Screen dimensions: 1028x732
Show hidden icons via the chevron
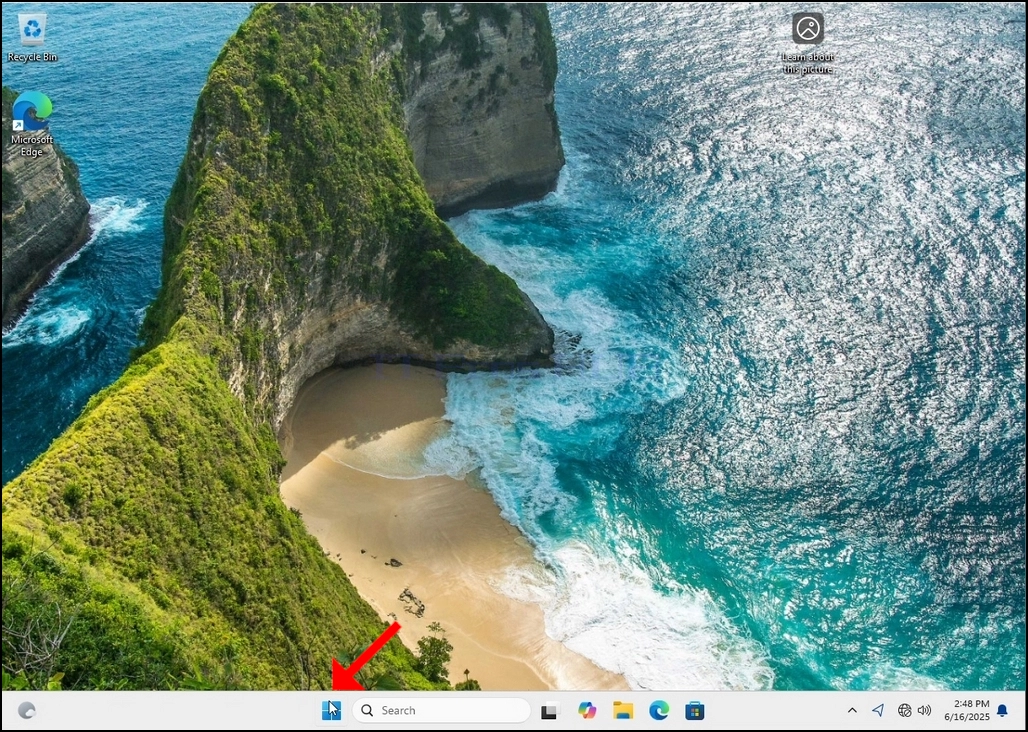[x=852, y=710]
